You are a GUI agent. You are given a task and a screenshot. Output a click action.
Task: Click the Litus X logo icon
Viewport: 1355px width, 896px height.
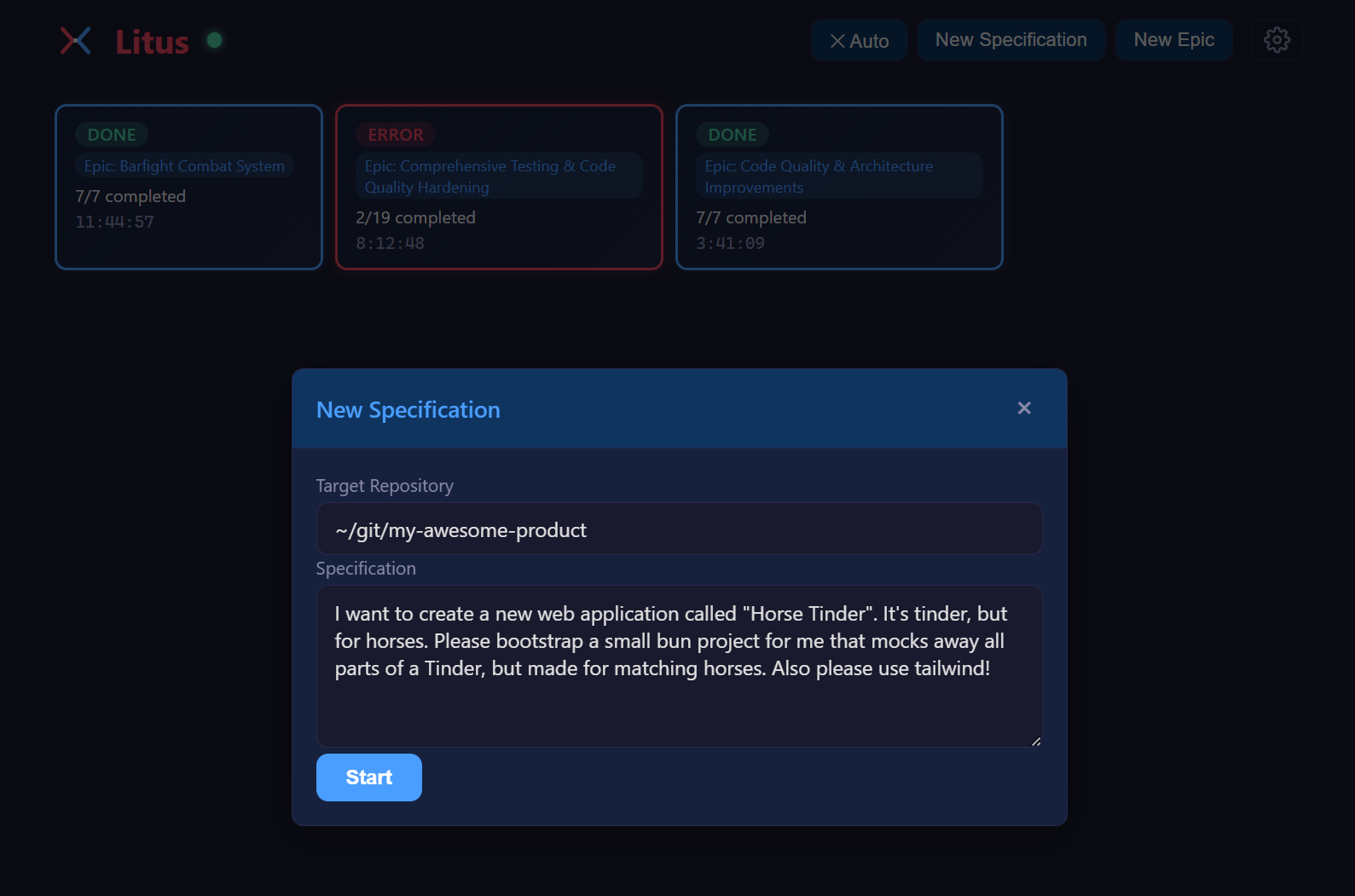[x=76, y=40]
